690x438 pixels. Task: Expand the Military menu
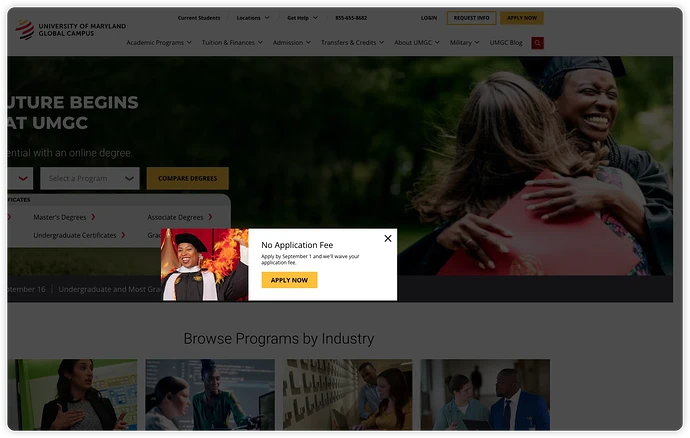pos(464,43)
